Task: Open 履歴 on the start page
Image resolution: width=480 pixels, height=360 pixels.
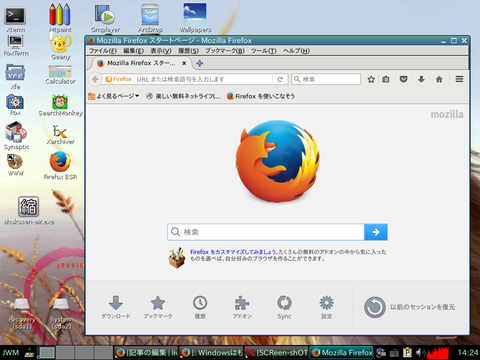Action: pyautogui.click(x=200, y=307)
